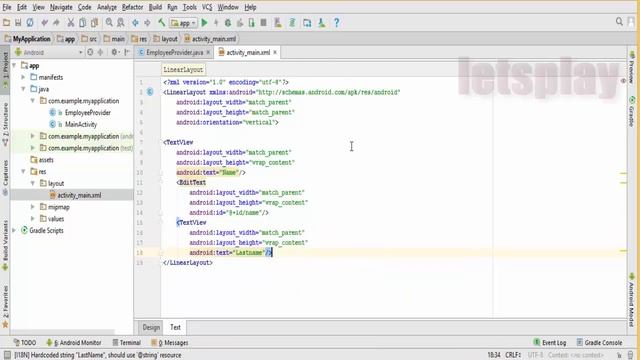Screen dimensions: 640x360
Task: Expand Gradle Scripts node
Action: click(14, 231)
